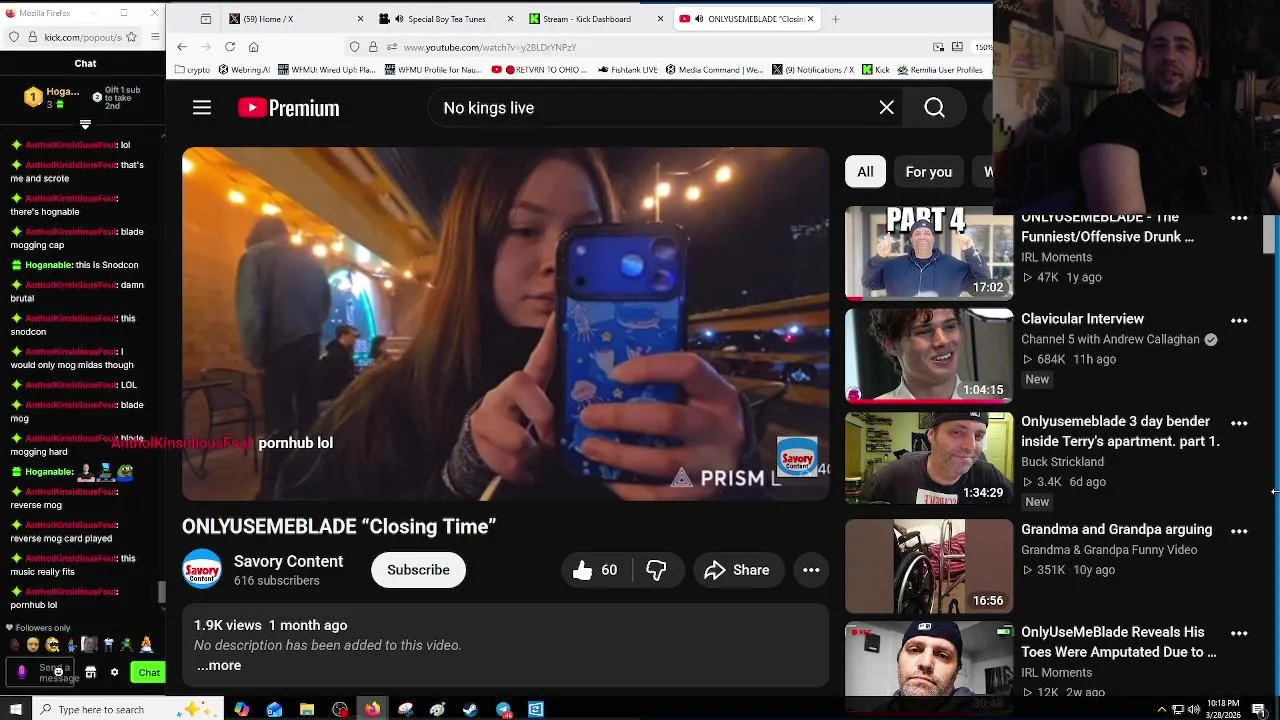Screen dimensions: 1280x720
Task: Open options for Grandma and Grandpa arguing
Action: click(1239, 531)
